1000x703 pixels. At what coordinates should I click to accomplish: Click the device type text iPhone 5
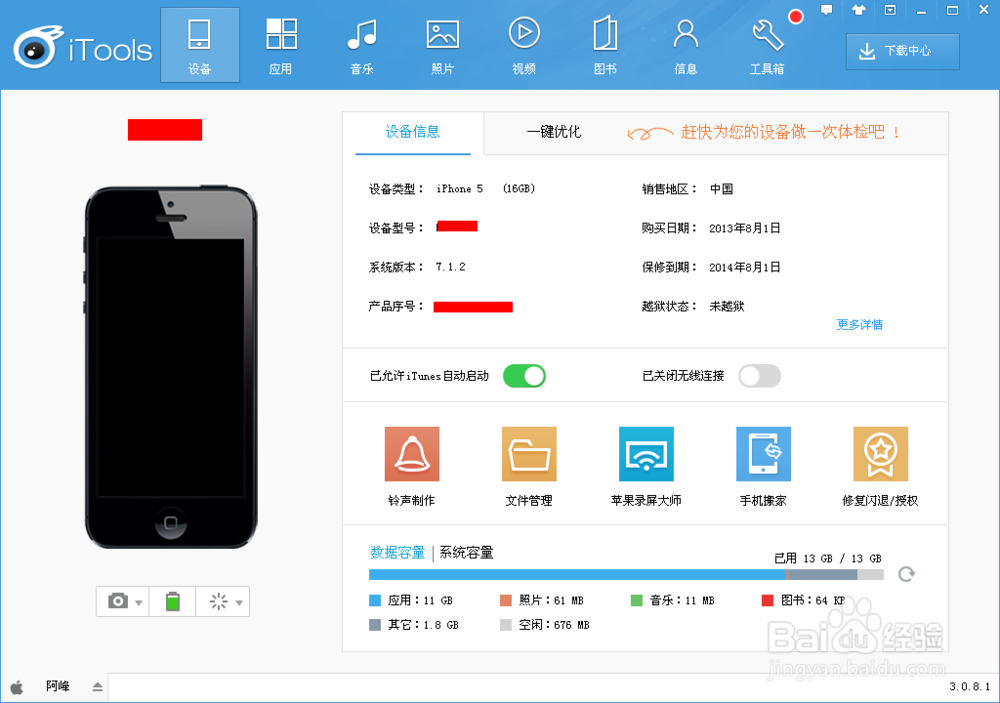coord(460,189)
